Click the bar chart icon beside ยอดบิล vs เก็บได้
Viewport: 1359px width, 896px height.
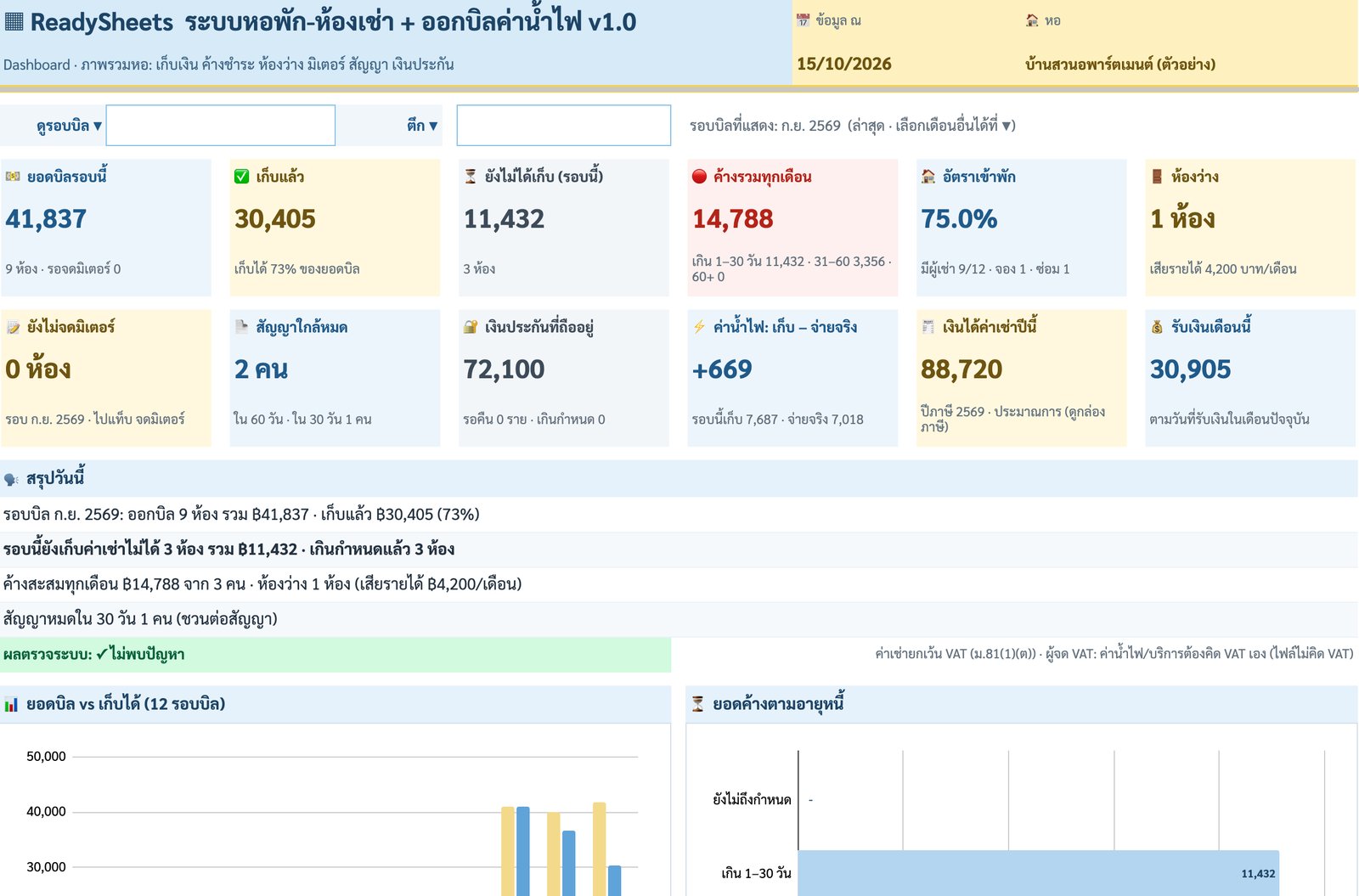point(11,704)
